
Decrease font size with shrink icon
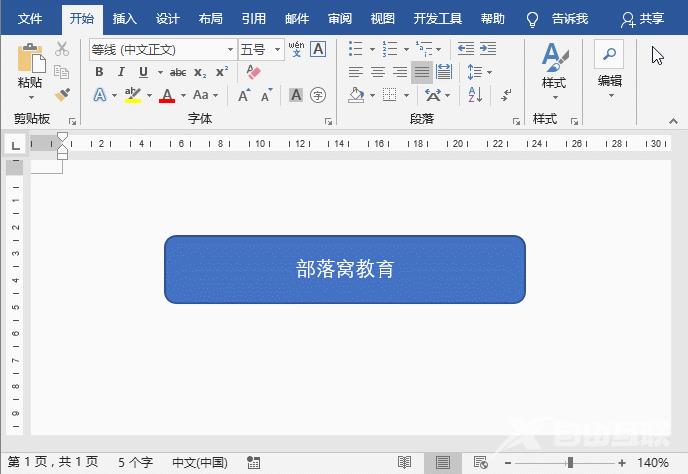click(x=267, y=95)
